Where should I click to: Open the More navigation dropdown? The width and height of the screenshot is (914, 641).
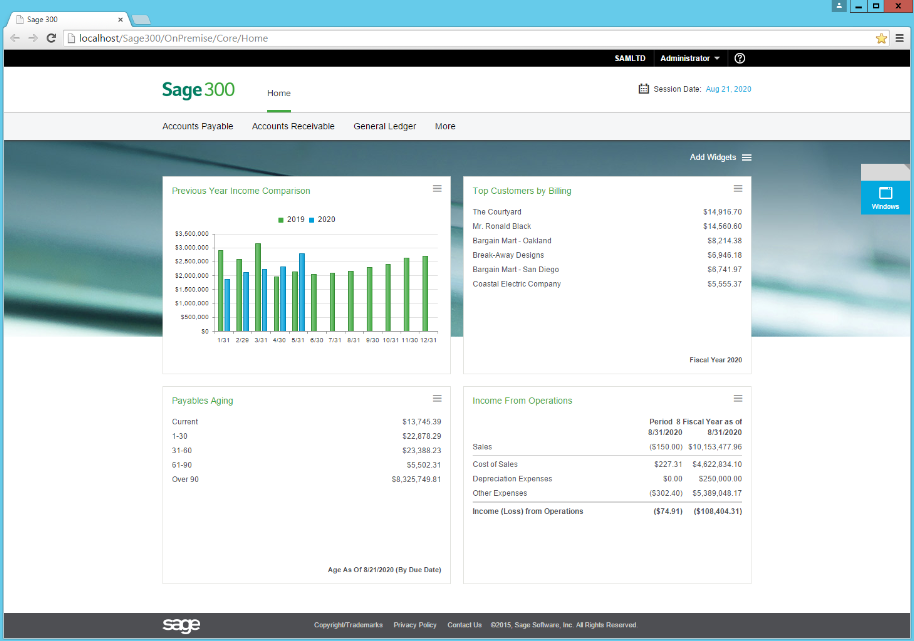[445, 126]
